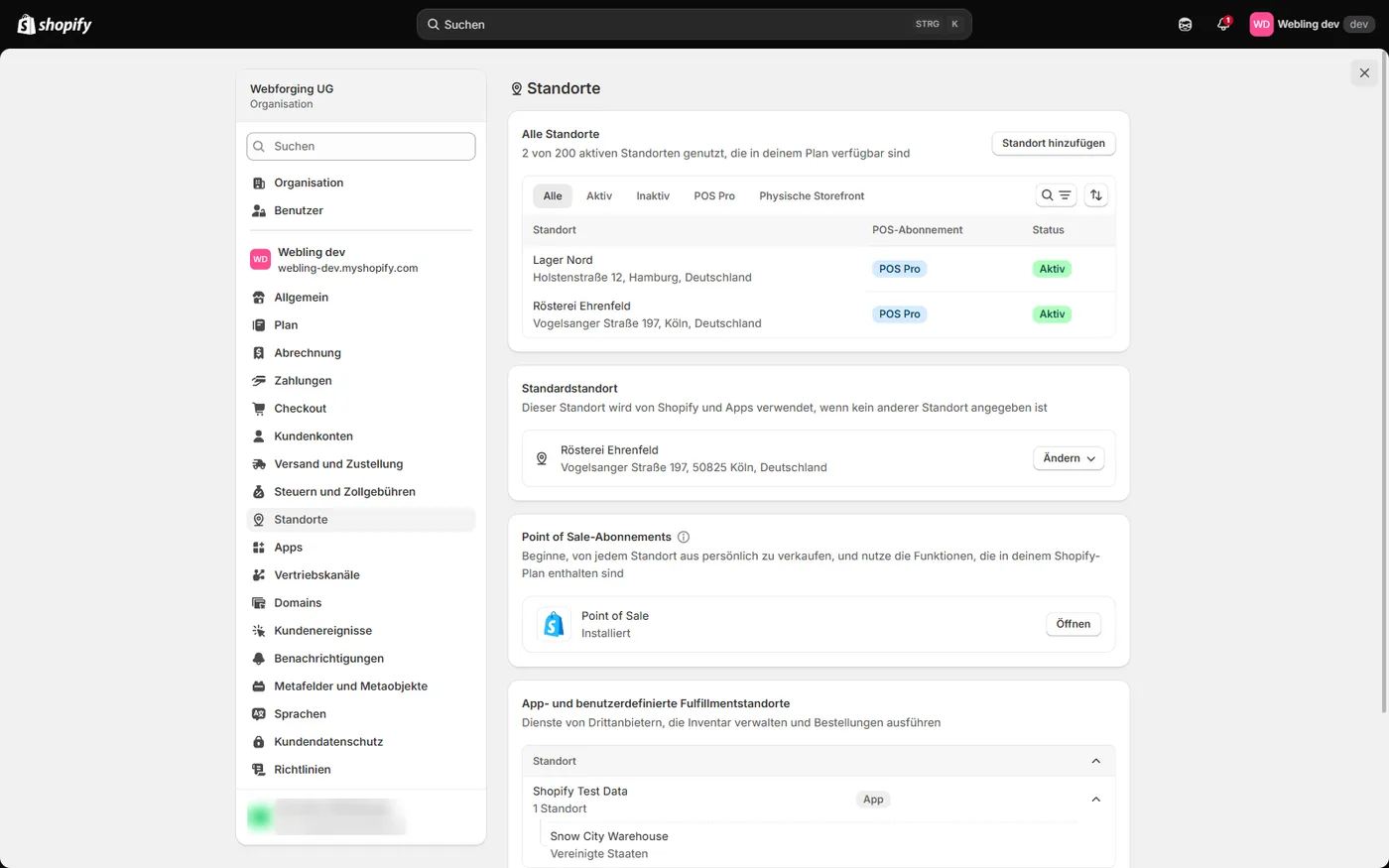
Task: Switch to the Physische Storefront tab
Action: 812,195
